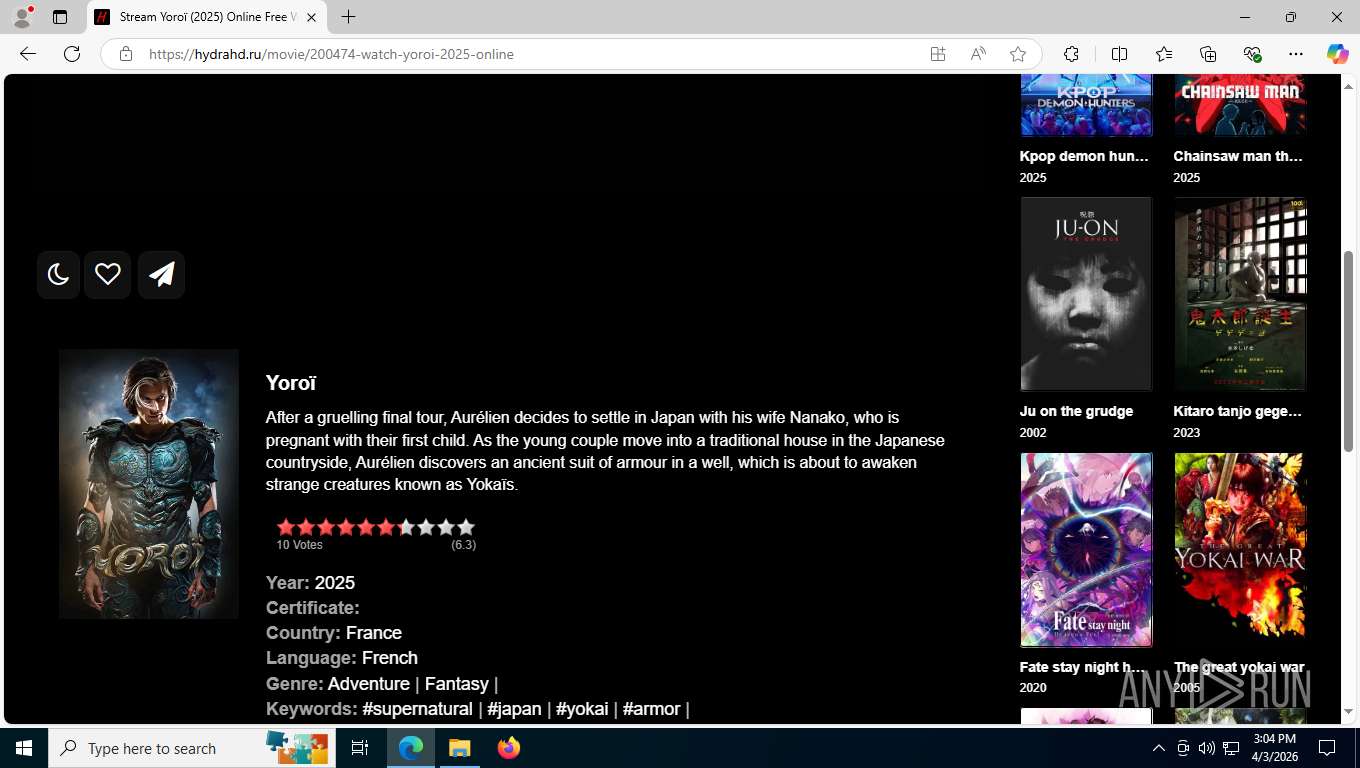This screenshot has height=768, width=1360.
Task: Open Collections panel
Action: coord(1208,54)
